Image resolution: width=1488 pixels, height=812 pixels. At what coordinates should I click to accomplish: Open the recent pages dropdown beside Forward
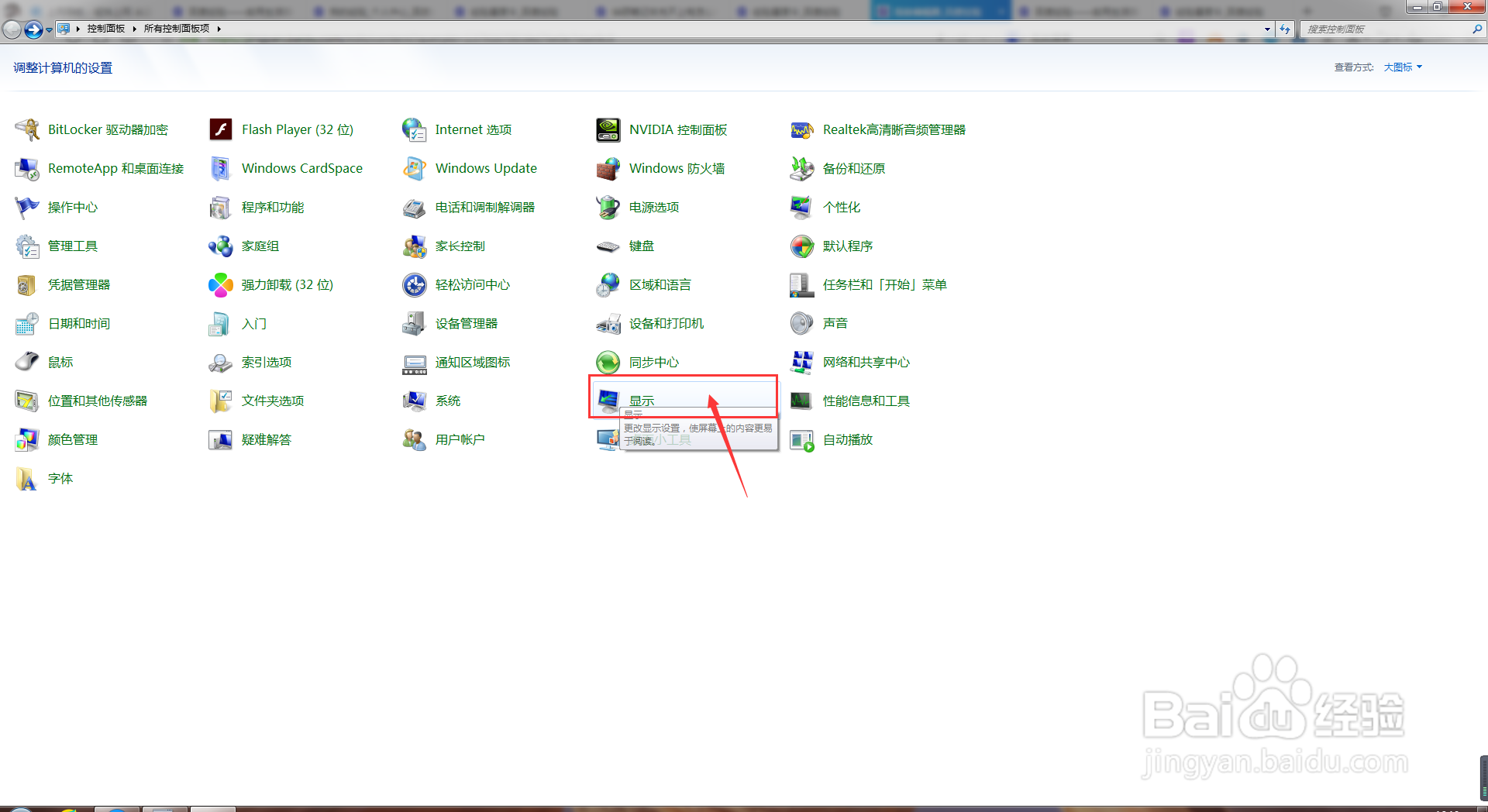coord(49,30)
